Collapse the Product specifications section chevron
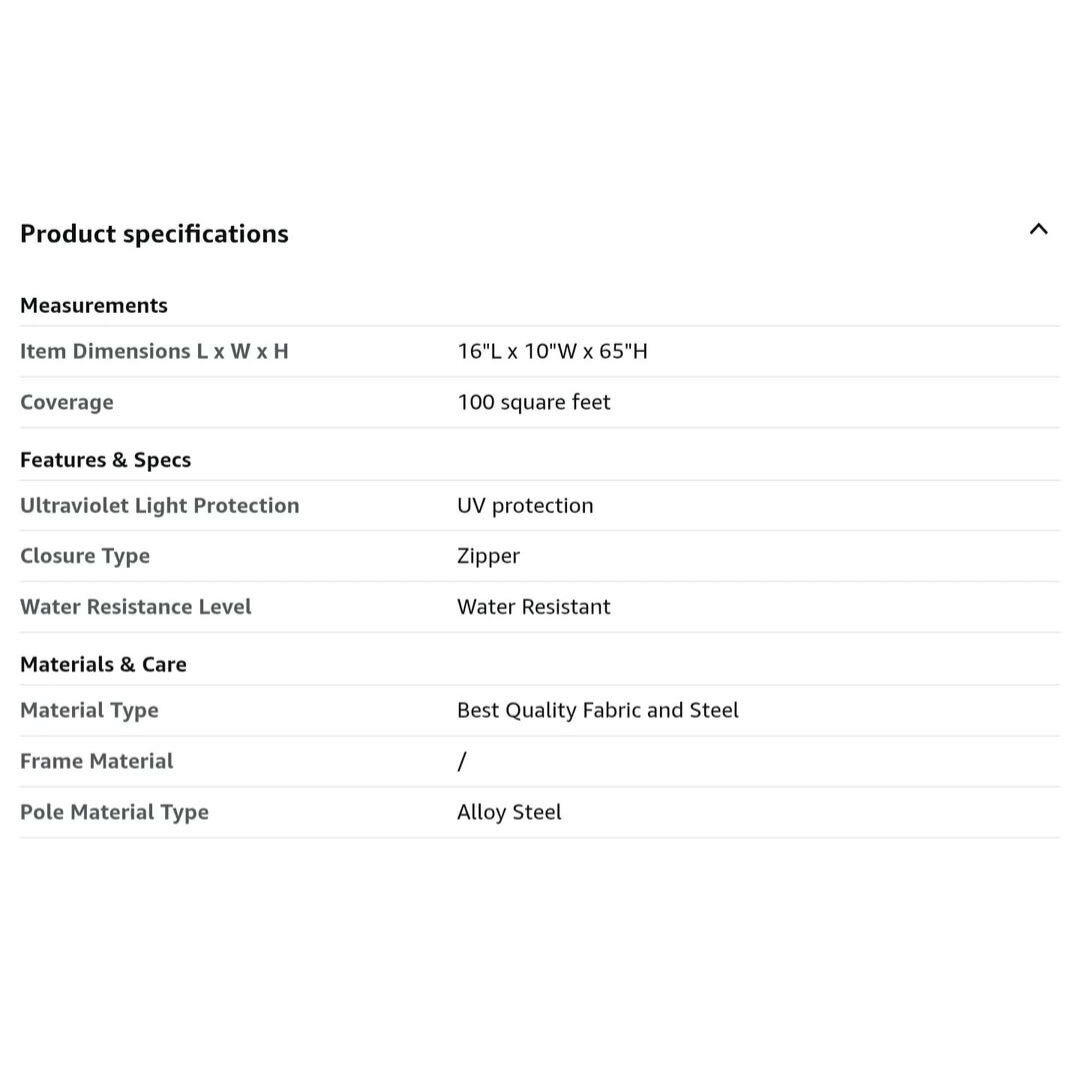Viewport: 1080px width, 1066px height. (x=1038, y=230)
